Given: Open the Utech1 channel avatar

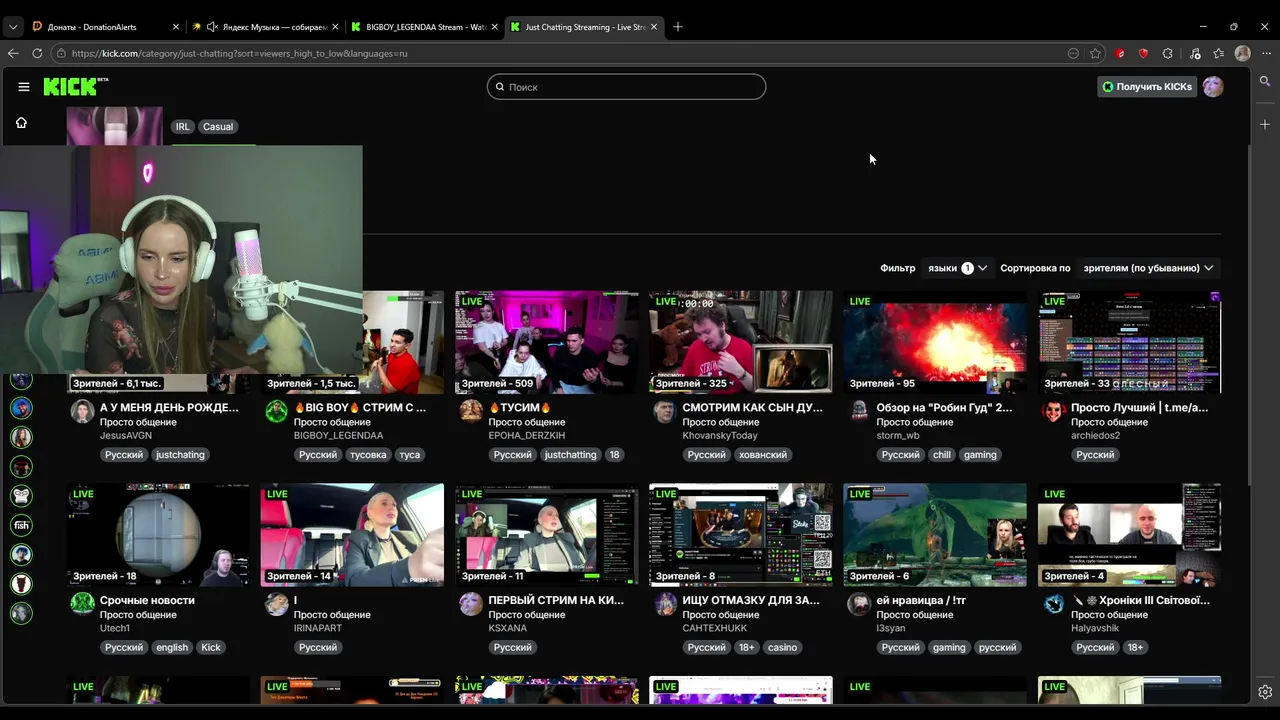Looking at the screenshot, I should 82,603.
